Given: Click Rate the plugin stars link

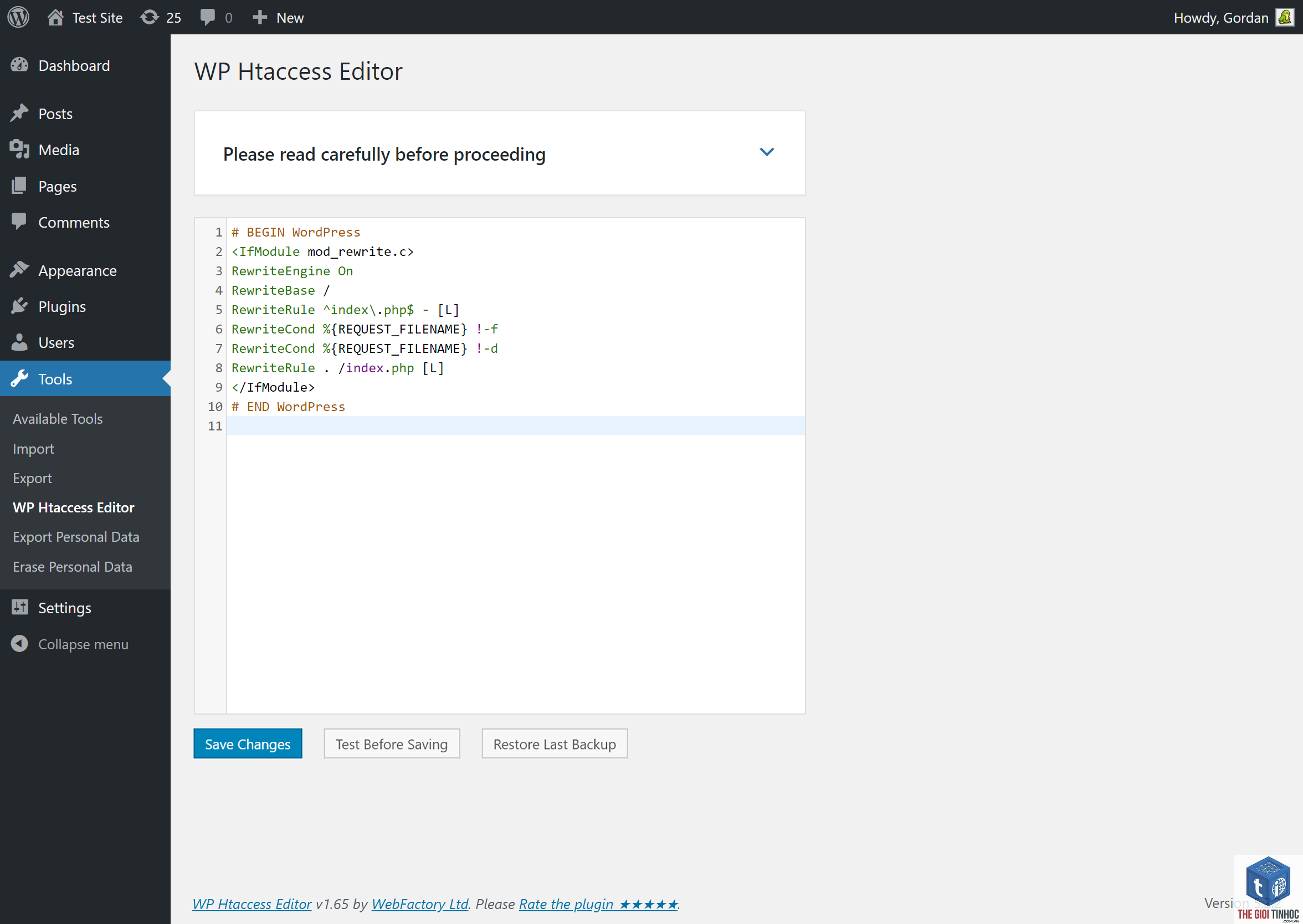Looking at the screenshot, I should pos(598,904).
